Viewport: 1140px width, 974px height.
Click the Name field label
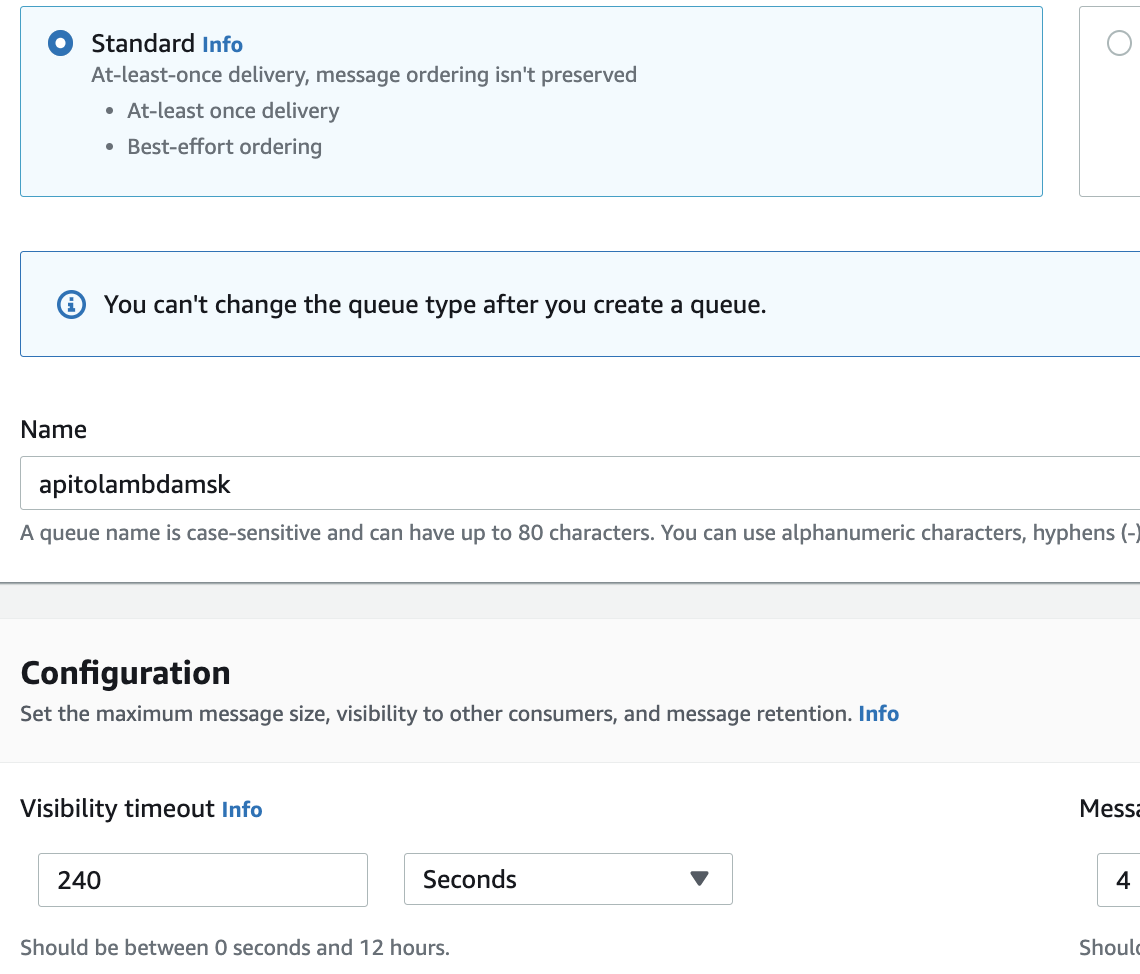pyautogui.click(x=53, y=430)
